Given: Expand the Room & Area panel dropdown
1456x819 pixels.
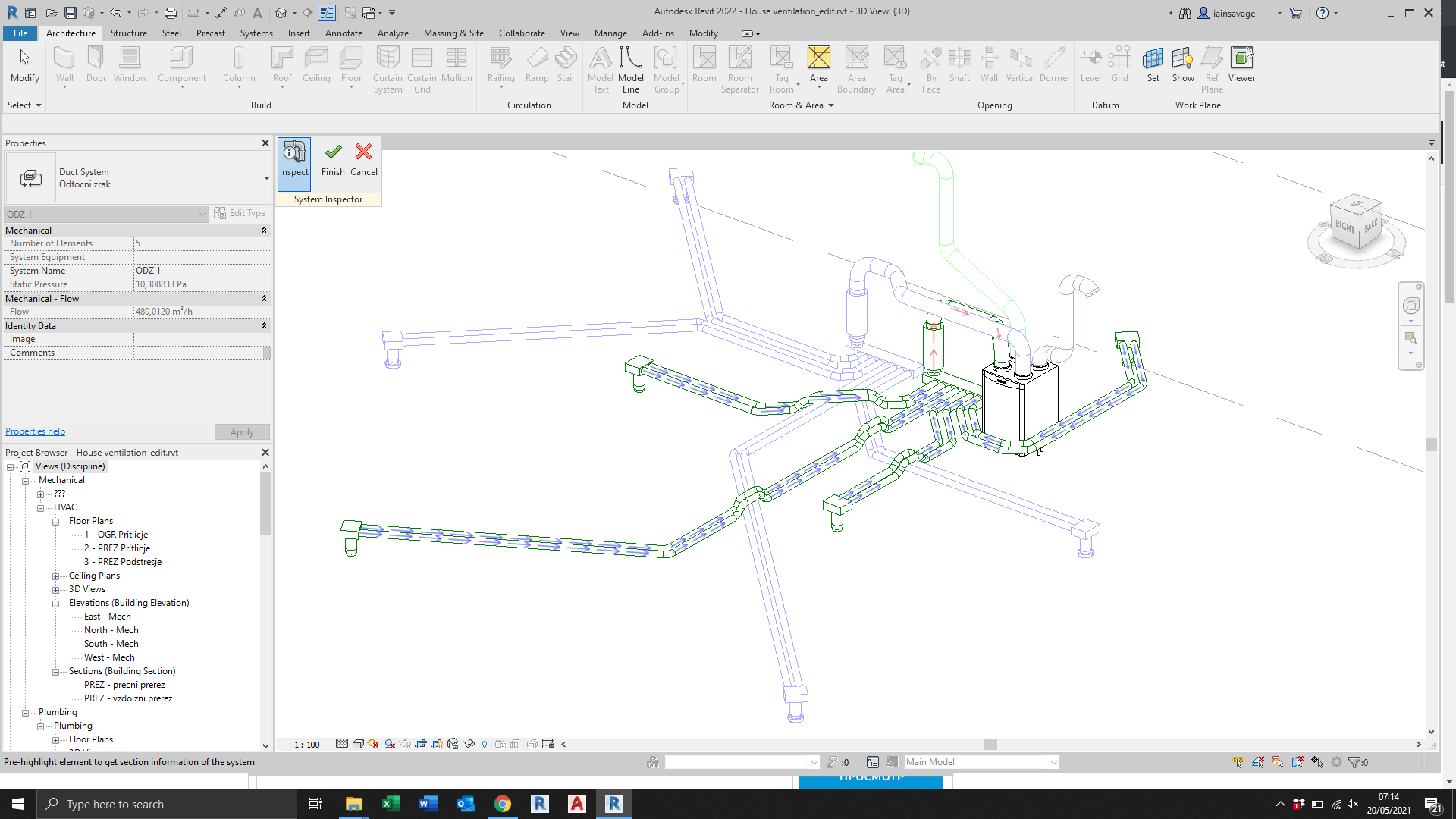Looking at the screenshot, I should coord(801,105).
